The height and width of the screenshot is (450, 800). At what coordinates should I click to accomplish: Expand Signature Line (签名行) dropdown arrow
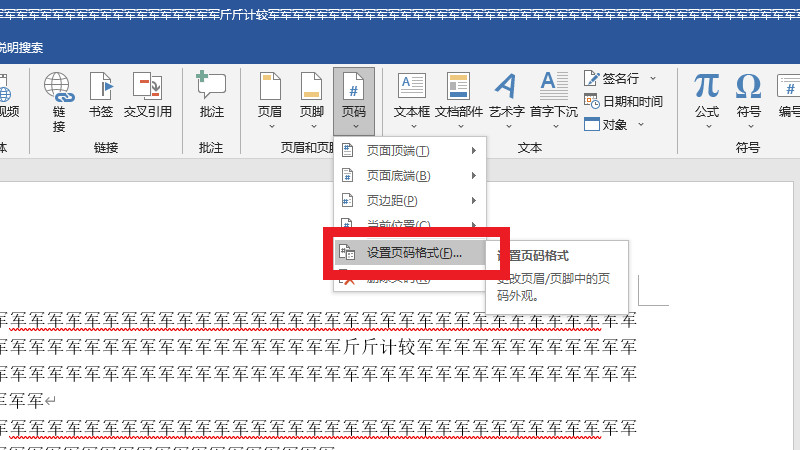[653, 79]
